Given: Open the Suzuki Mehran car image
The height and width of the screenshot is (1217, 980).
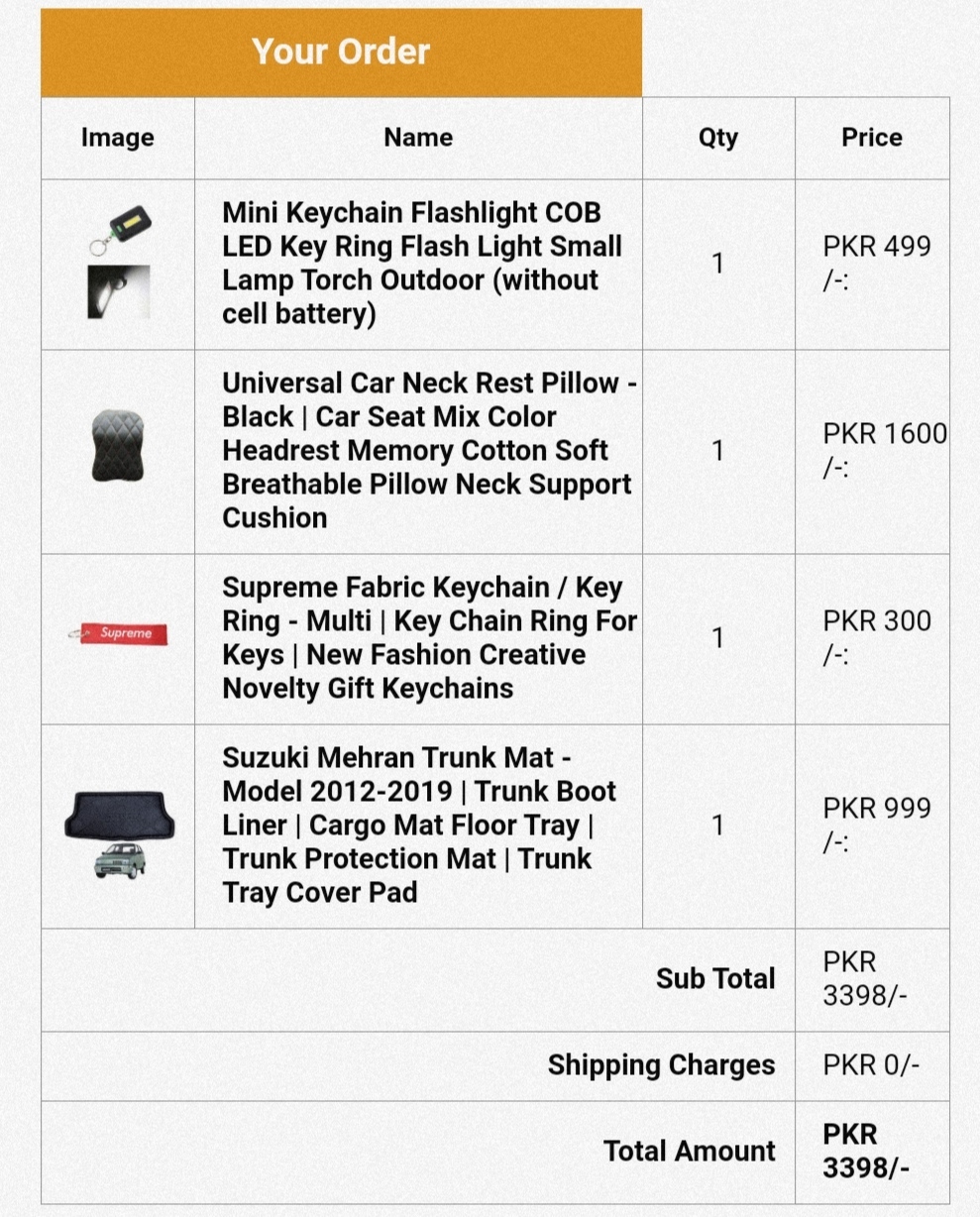Looking at the screenshot, I should tap(120, 860).
